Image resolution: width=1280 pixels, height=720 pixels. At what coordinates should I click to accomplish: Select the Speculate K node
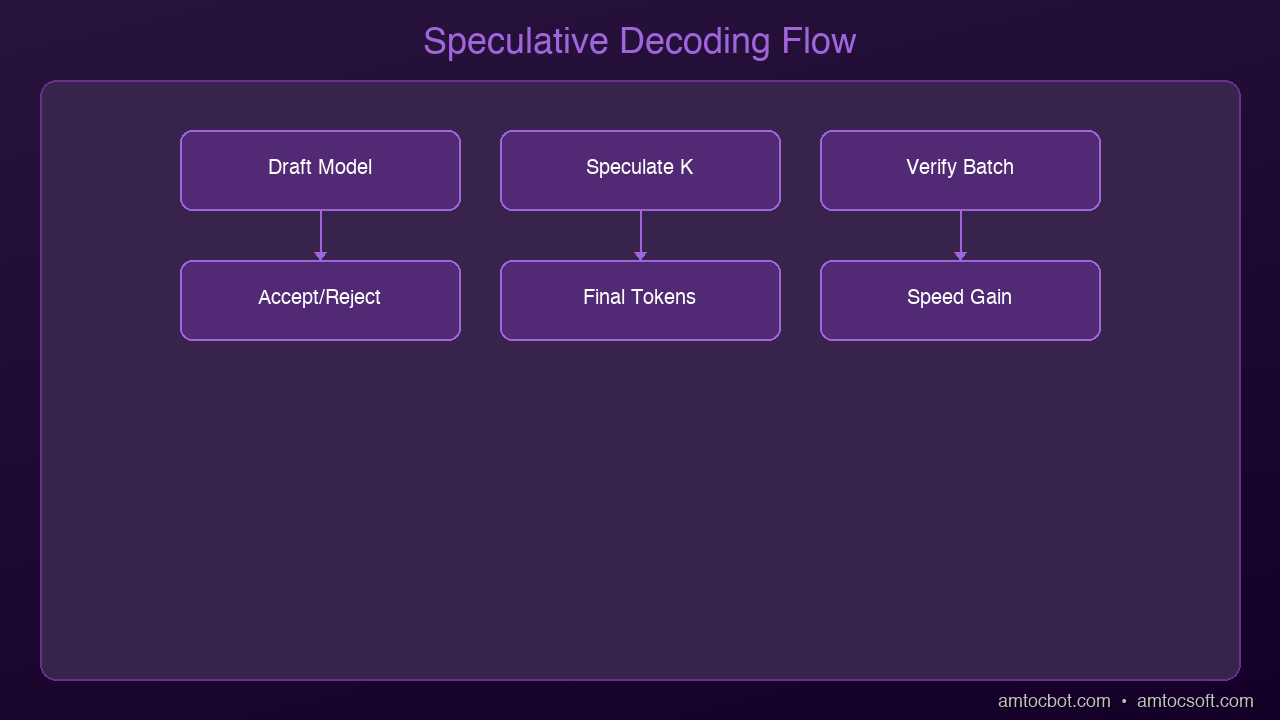[x=640, y=170]
